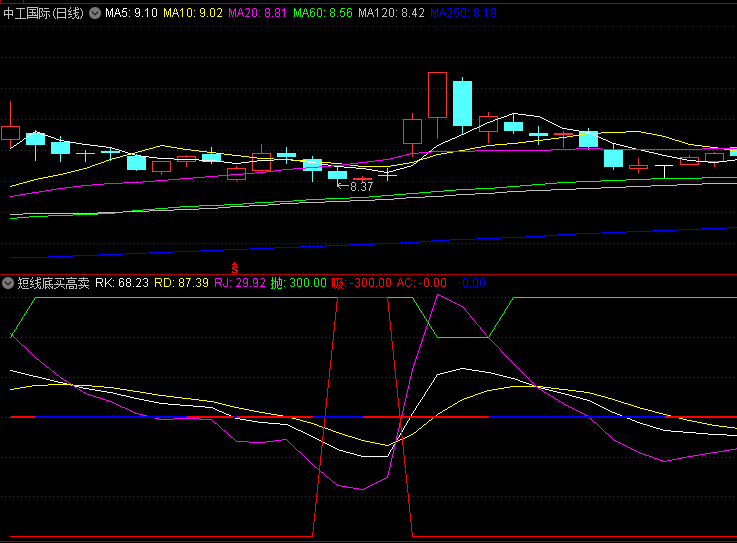Screen dimensions: 737x543
Task: Select the large cyan candlestick after the peak
Action: point(462,103)
